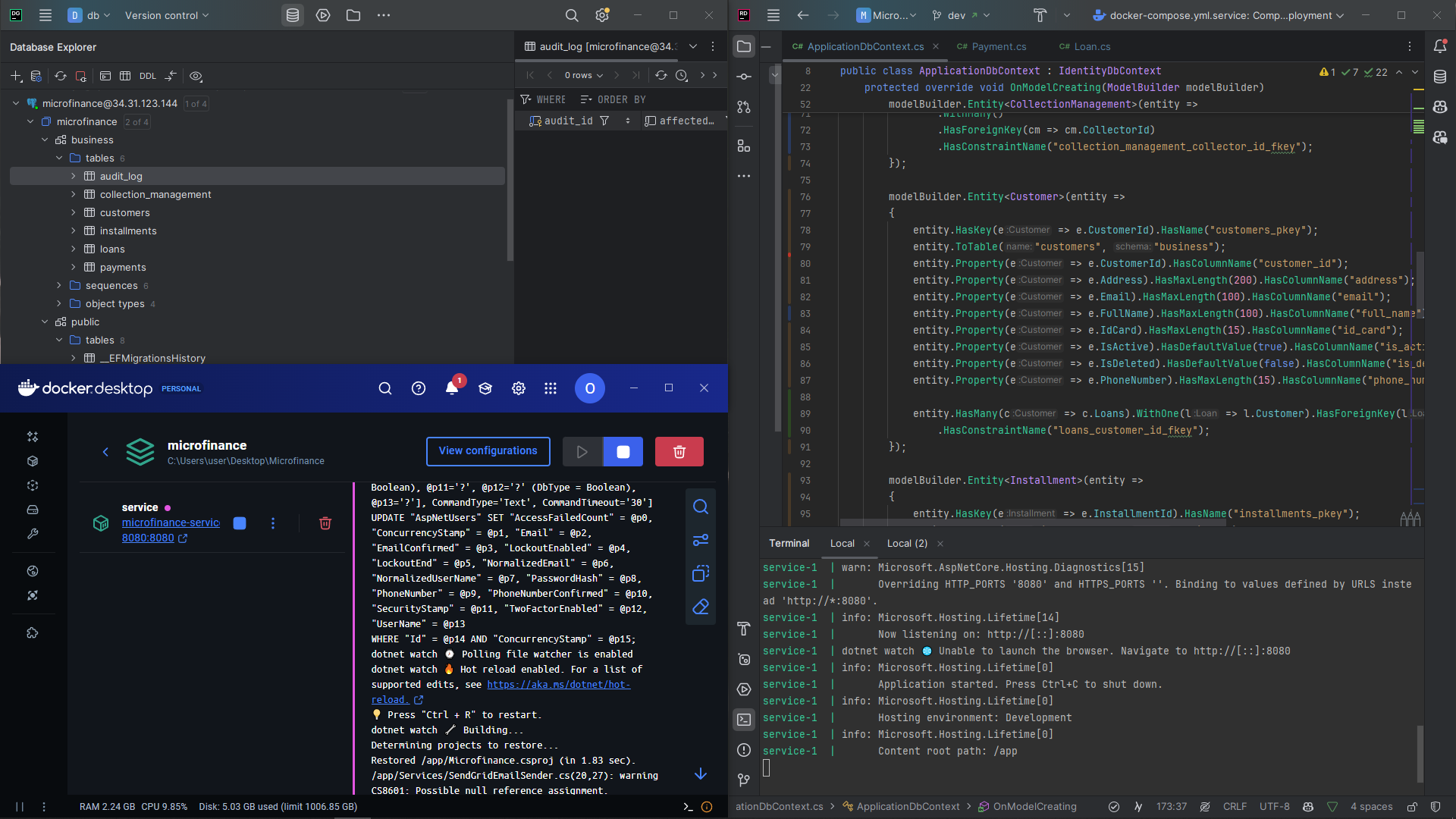Image resolution: width=1456 pixels, height=819 pixels.
Task: Search in Docker Desktop header
Action: pyautogui.click(x=385, y=388)
